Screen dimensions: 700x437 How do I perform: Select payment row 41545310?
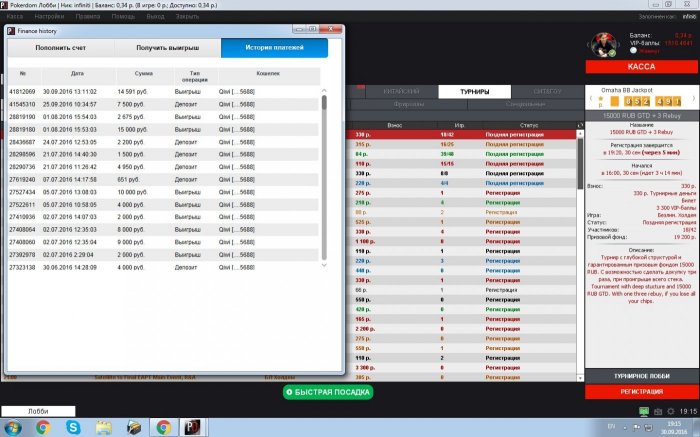coord(163,104)
